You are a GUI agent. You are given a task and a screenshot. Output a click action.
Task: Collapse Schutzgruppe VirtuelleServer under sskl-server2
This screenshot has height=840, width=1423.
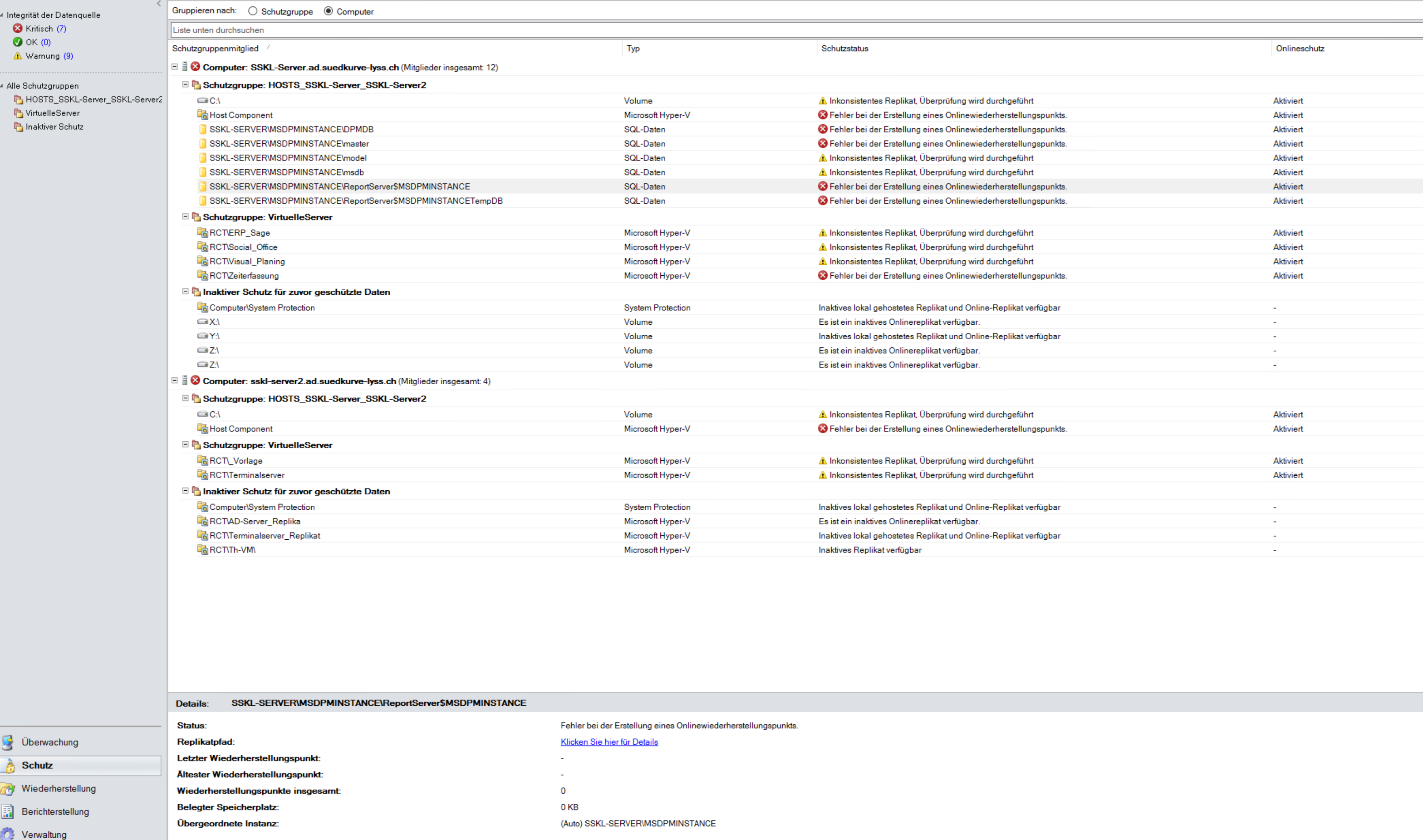[185, 444]
